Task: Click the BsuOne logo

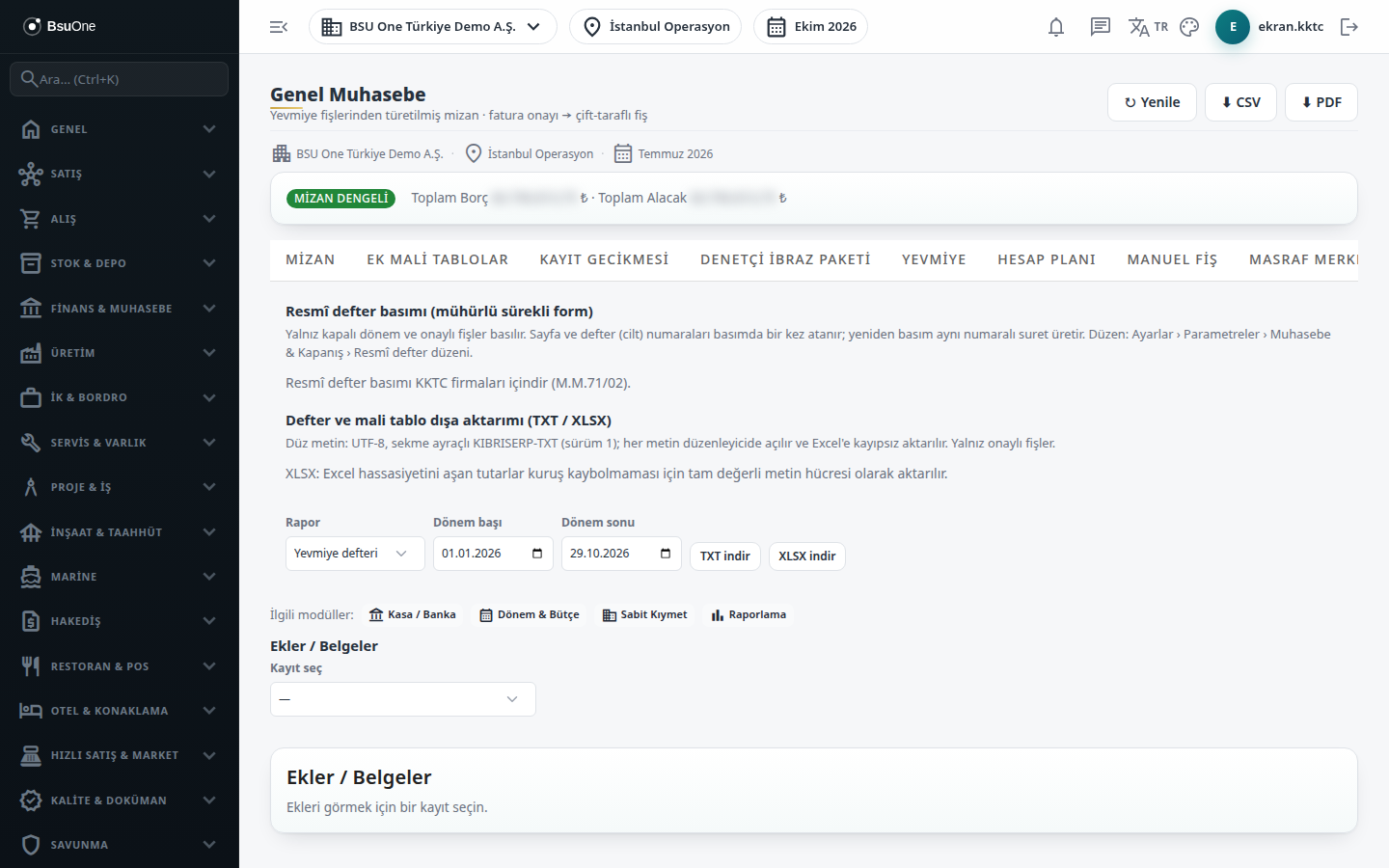Action: point(60,26)
